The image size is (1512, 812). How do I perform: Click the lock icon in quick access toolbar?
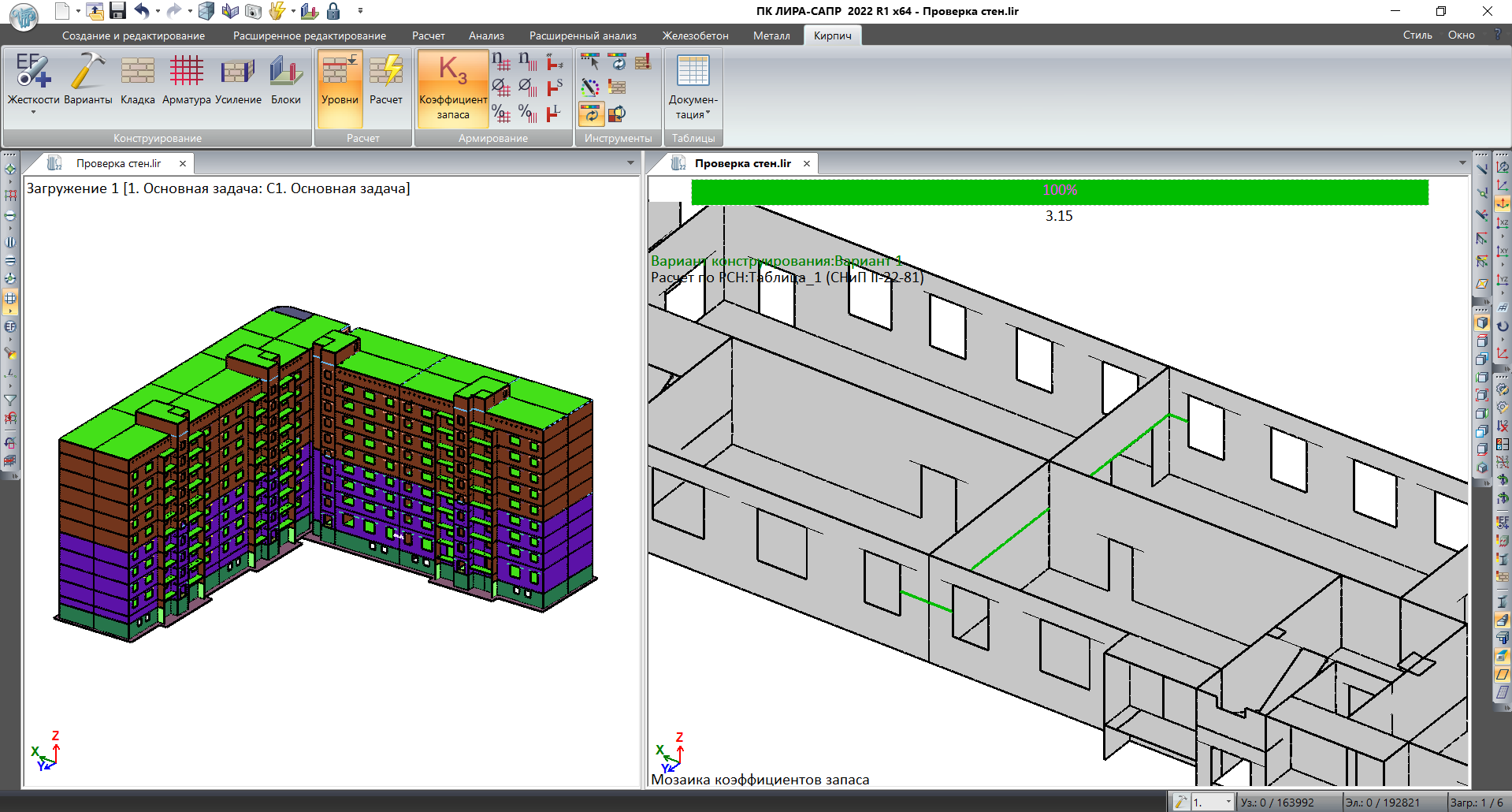point(333,11)
